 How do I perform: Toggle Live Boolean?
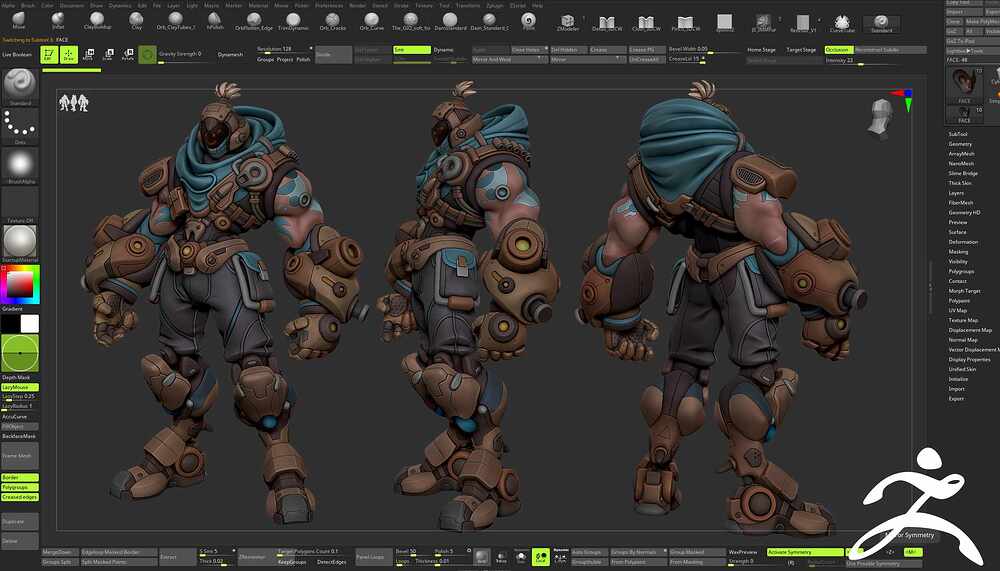[17, 55]
